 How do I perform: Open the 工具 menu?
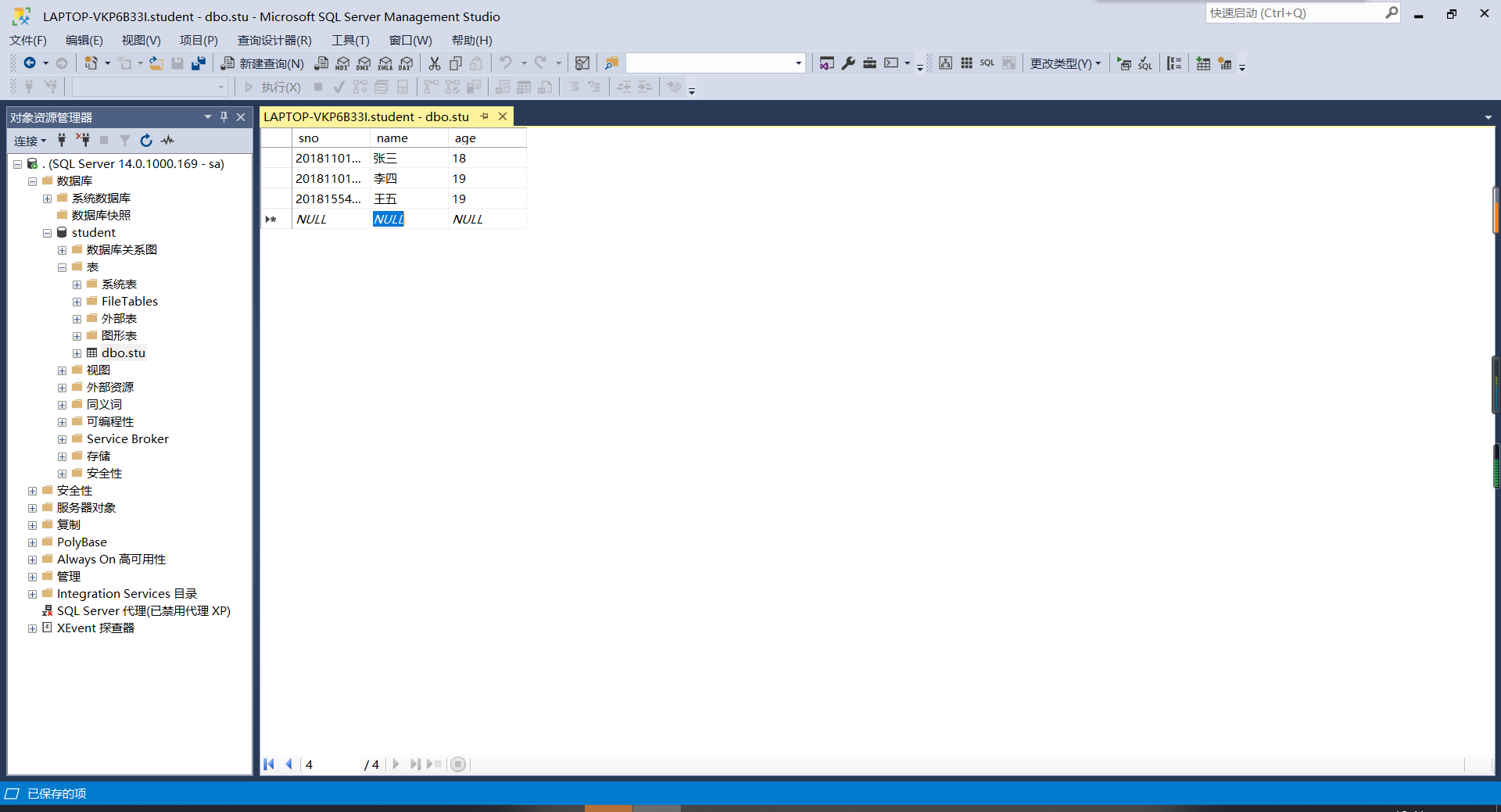(x=349, y=40)
